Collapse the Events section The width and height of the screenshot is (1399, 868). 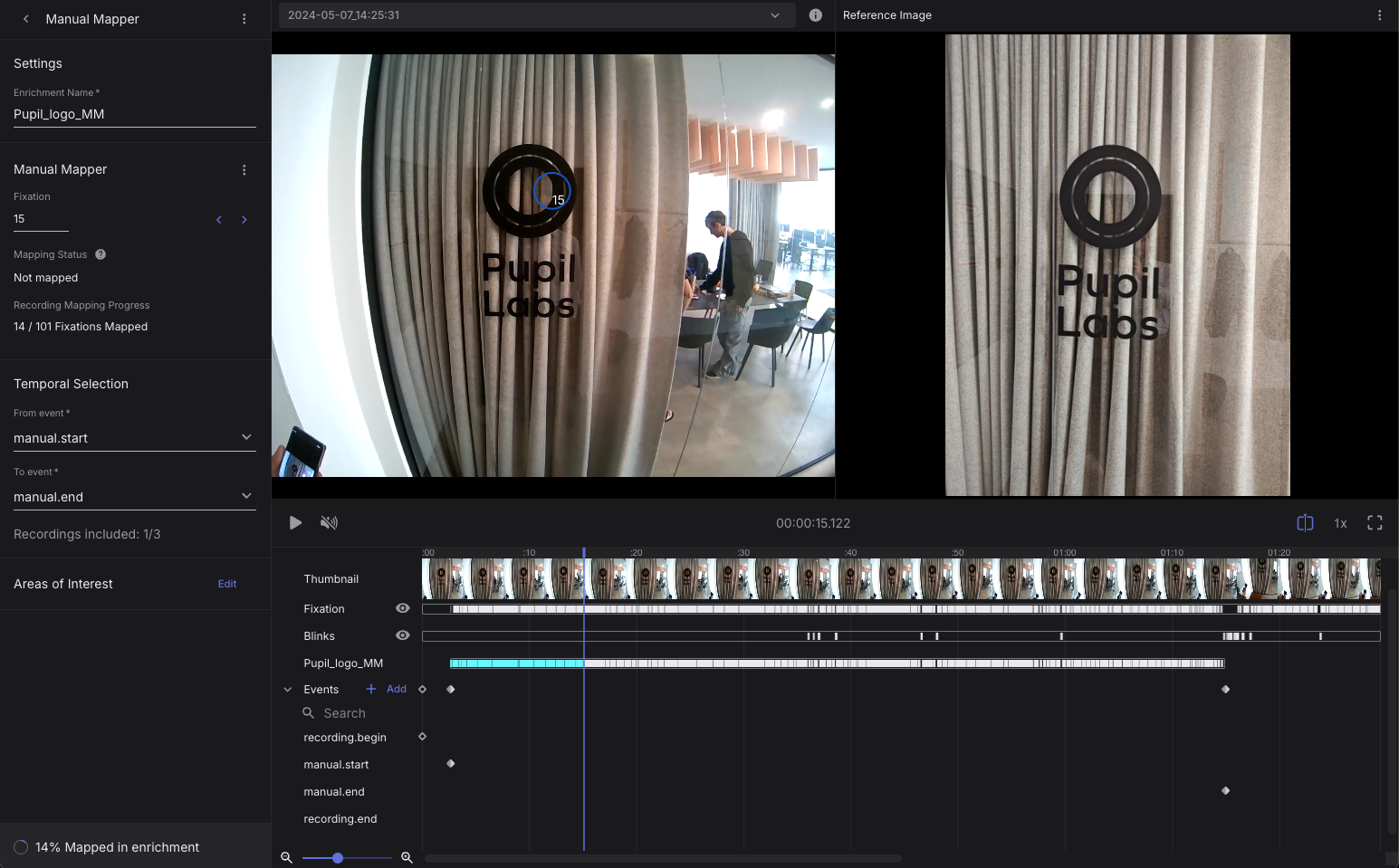click(288, 690)
